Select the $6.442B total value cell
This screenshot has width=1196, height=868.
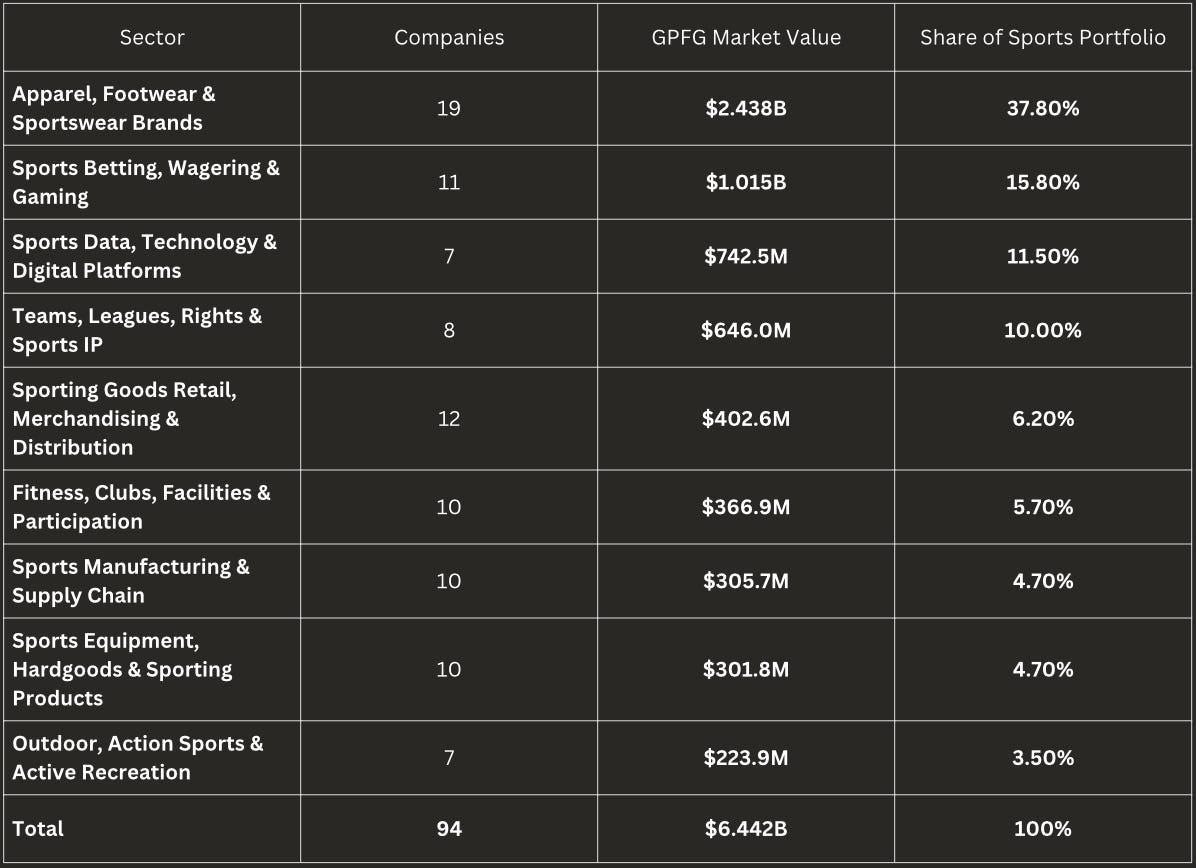point(746,828)
